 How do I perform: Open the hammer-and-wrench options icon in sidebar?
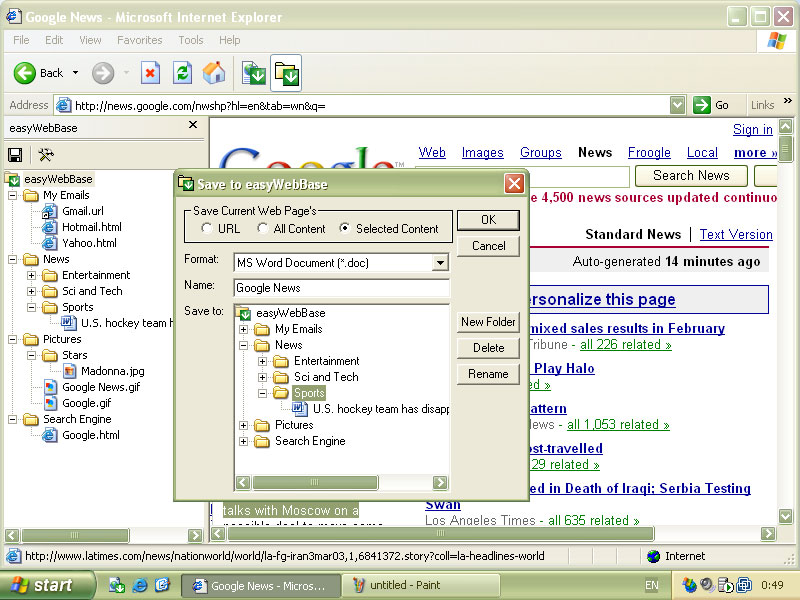tap(46, 155)
